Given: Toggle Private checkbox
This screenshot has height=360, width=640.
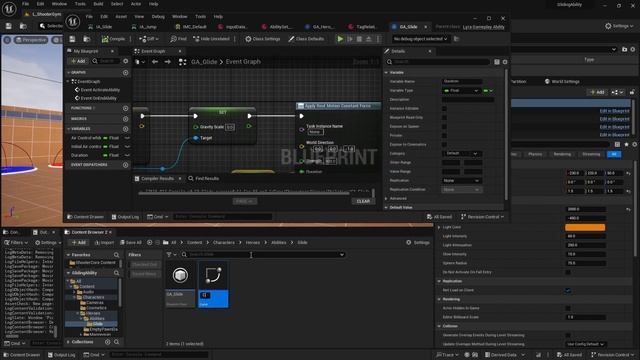Looking at the screenshot, I should [444, 136].
